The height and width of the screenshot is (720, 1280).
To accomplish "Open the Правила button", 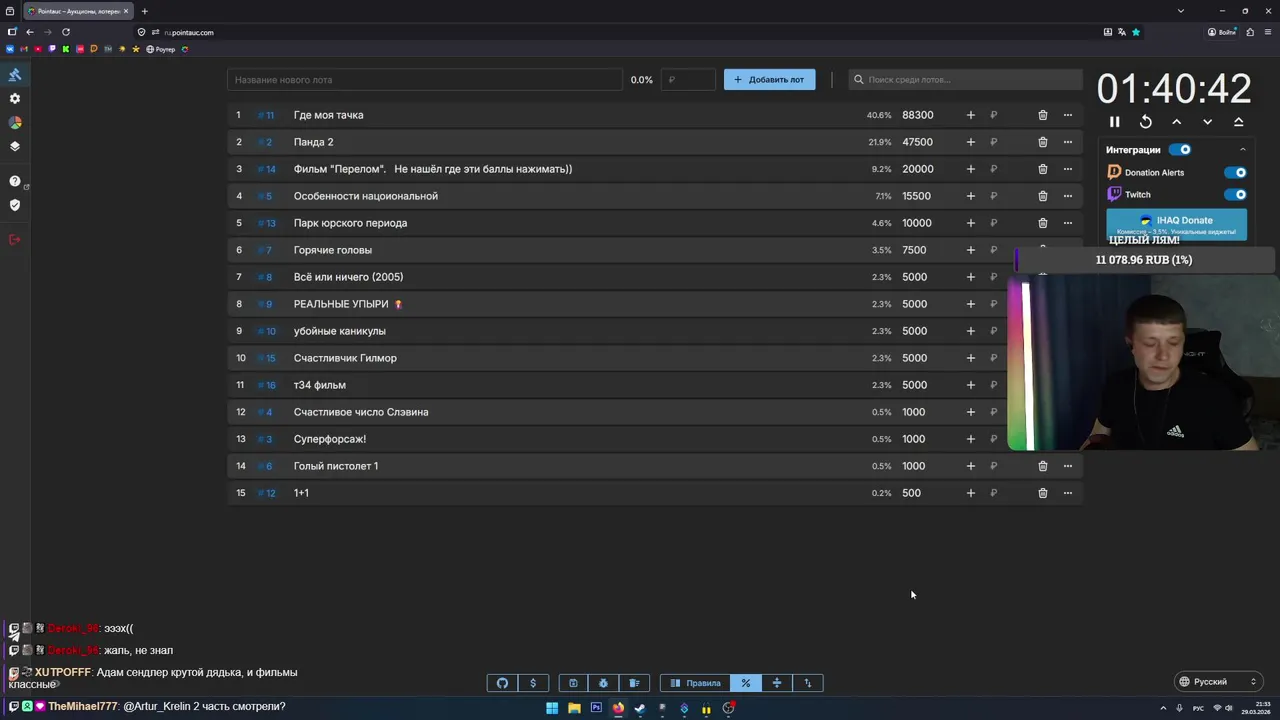I will click(x=695, y=683).
